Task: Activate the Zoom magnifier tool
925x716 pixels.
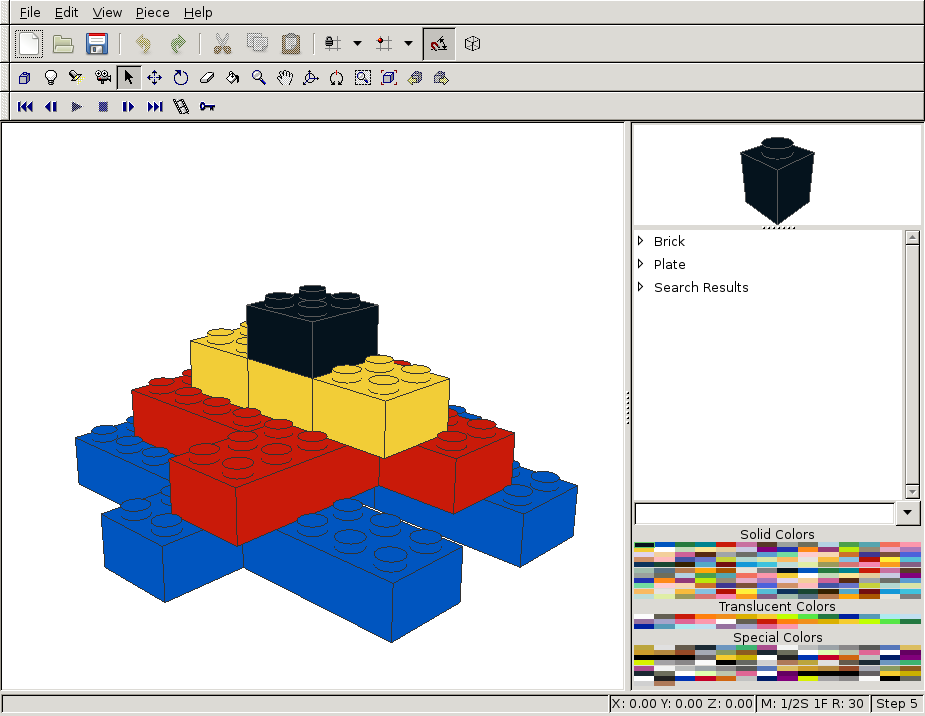Action: (x=259, y=78)
